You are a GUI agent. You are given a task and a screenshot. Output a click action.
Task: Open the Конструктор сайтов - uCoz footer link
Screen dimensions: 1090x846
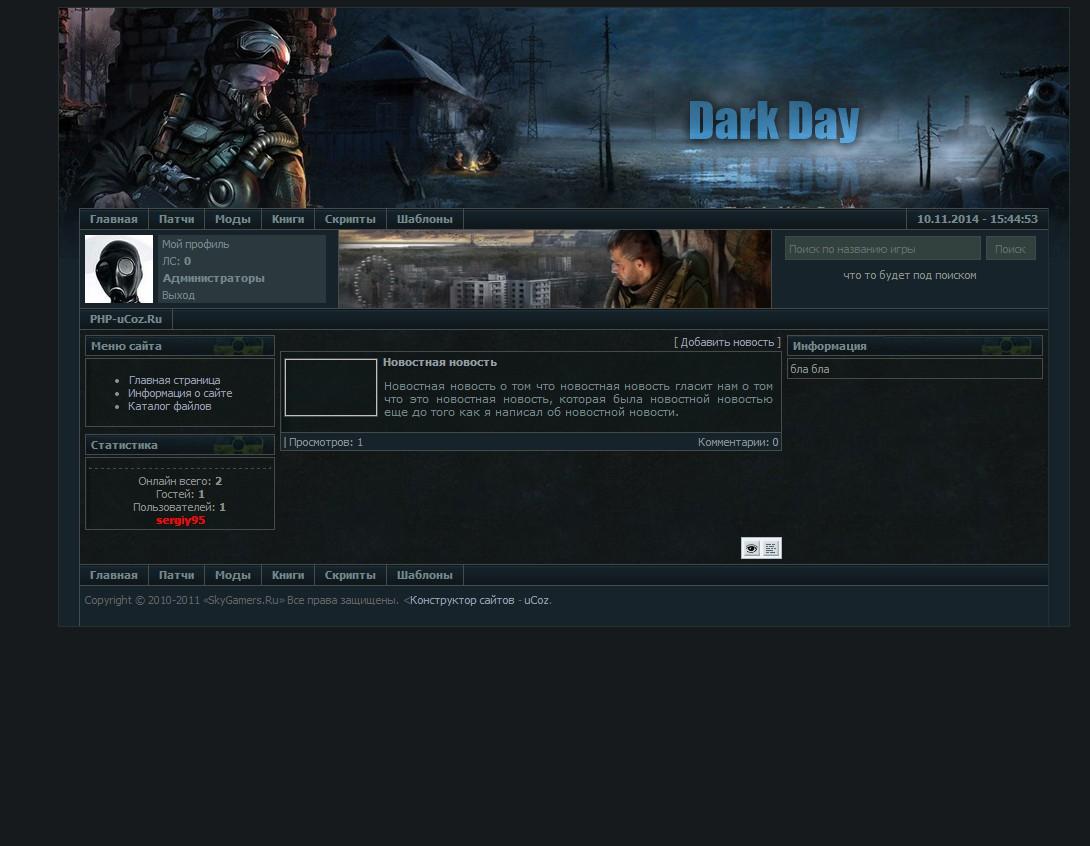click(x=479, y=600)
